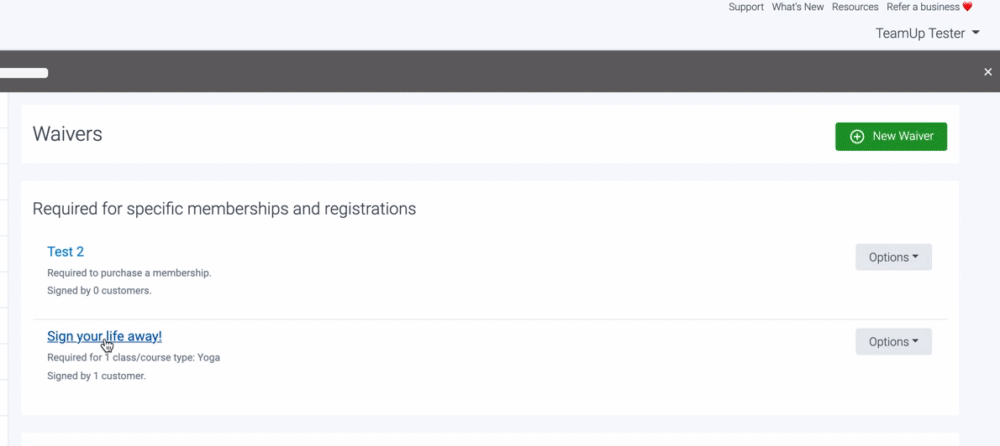This screenshot has width=1000, height=446.
Task: Close the dark banner with the X
Action: point(988,72)
